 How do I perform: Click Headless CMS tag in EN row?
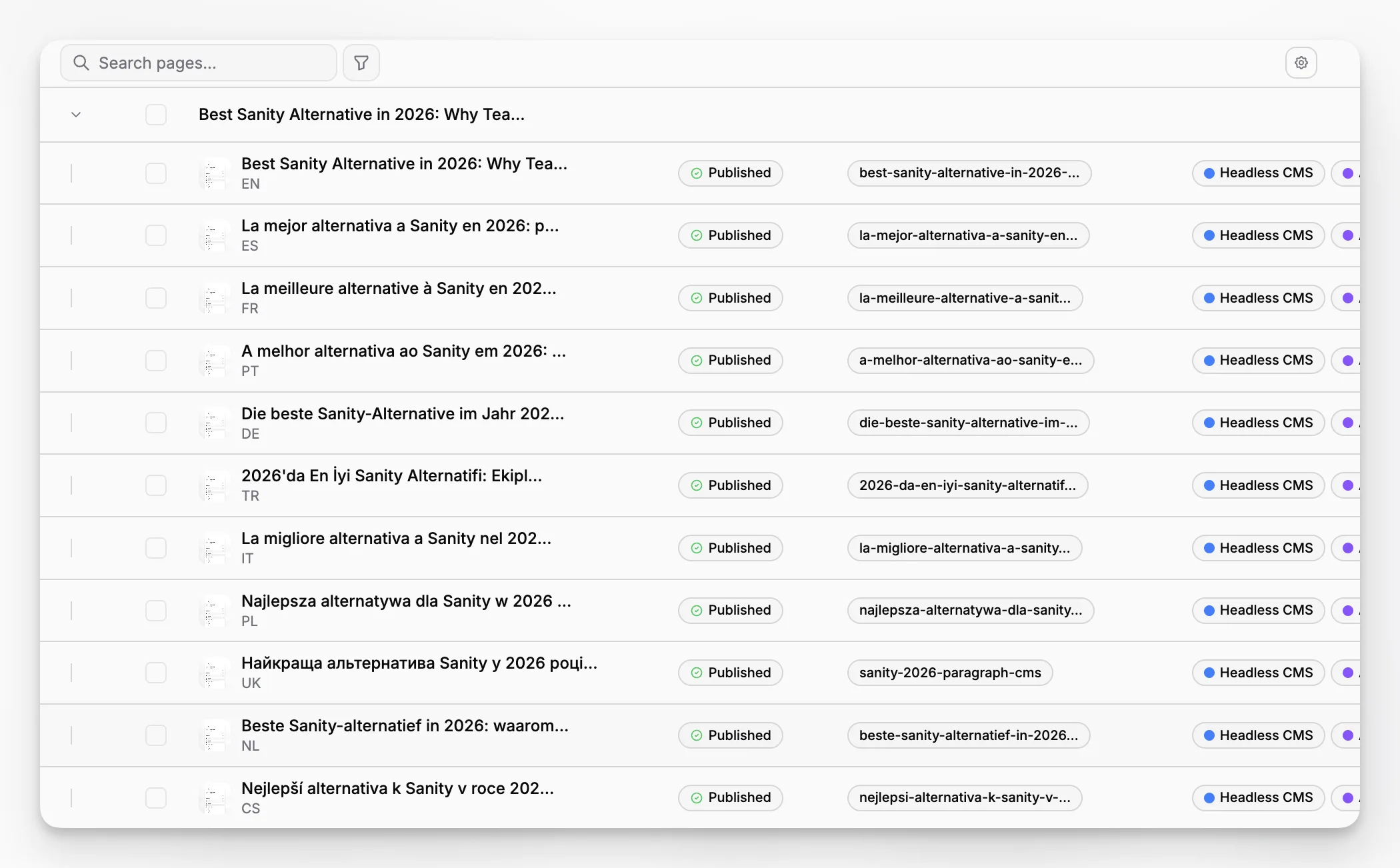[1258, 173]
